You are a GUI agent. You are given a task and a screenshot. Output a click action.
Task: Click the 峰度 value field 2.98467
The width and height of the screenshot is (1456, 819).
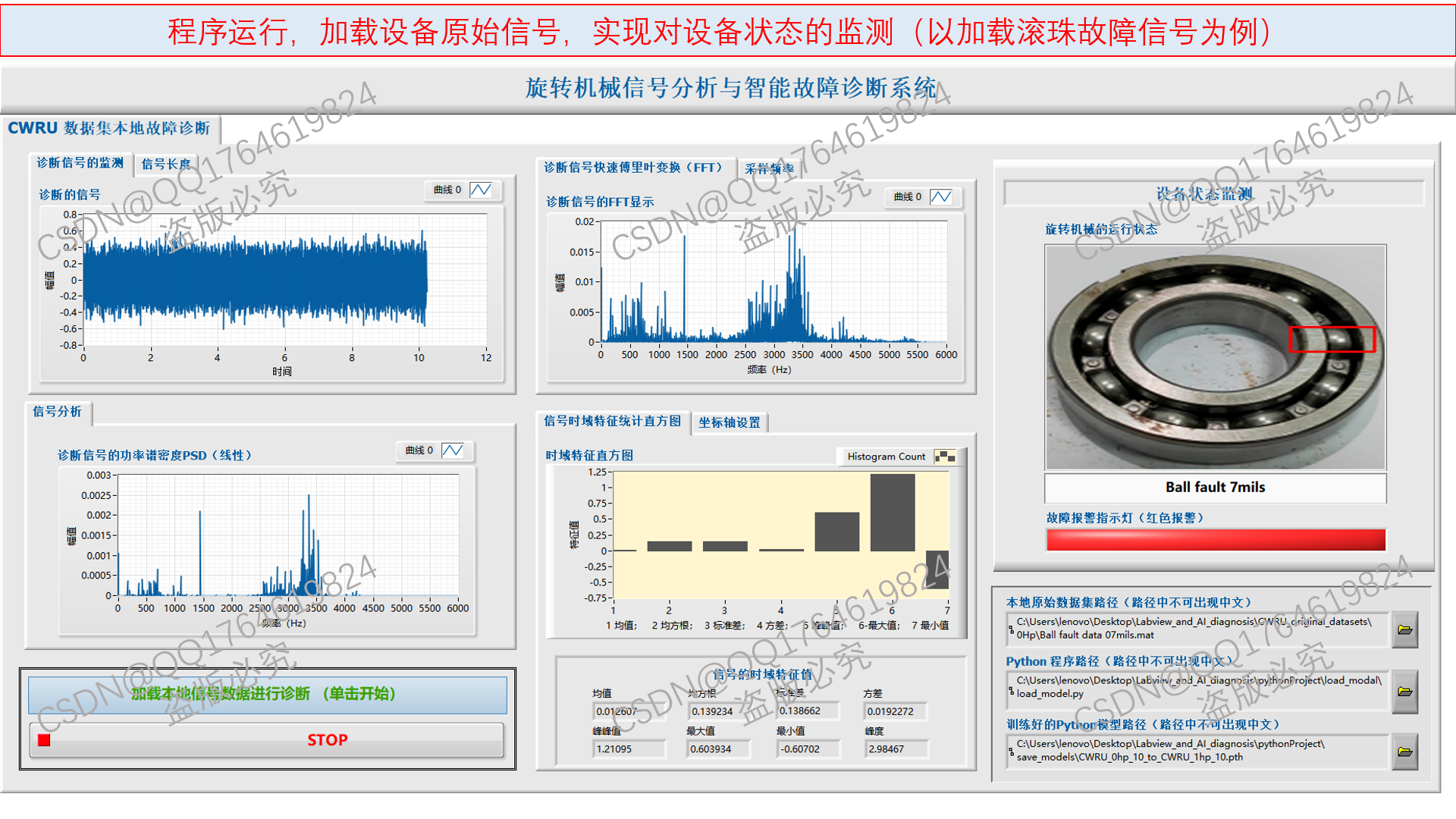click(x=897, y=748)
